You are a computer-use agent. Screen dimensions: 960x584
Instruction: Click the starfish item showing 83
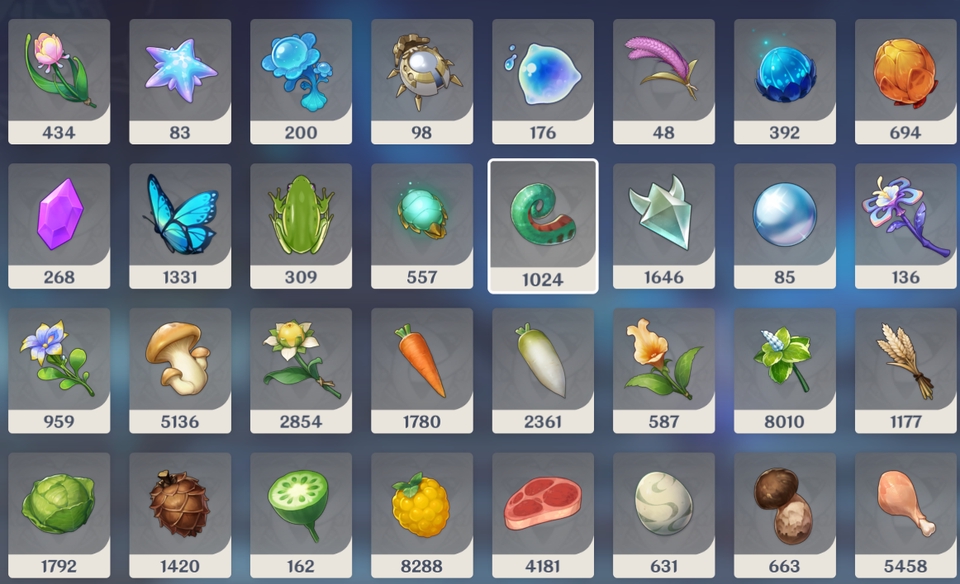point(180,81)
